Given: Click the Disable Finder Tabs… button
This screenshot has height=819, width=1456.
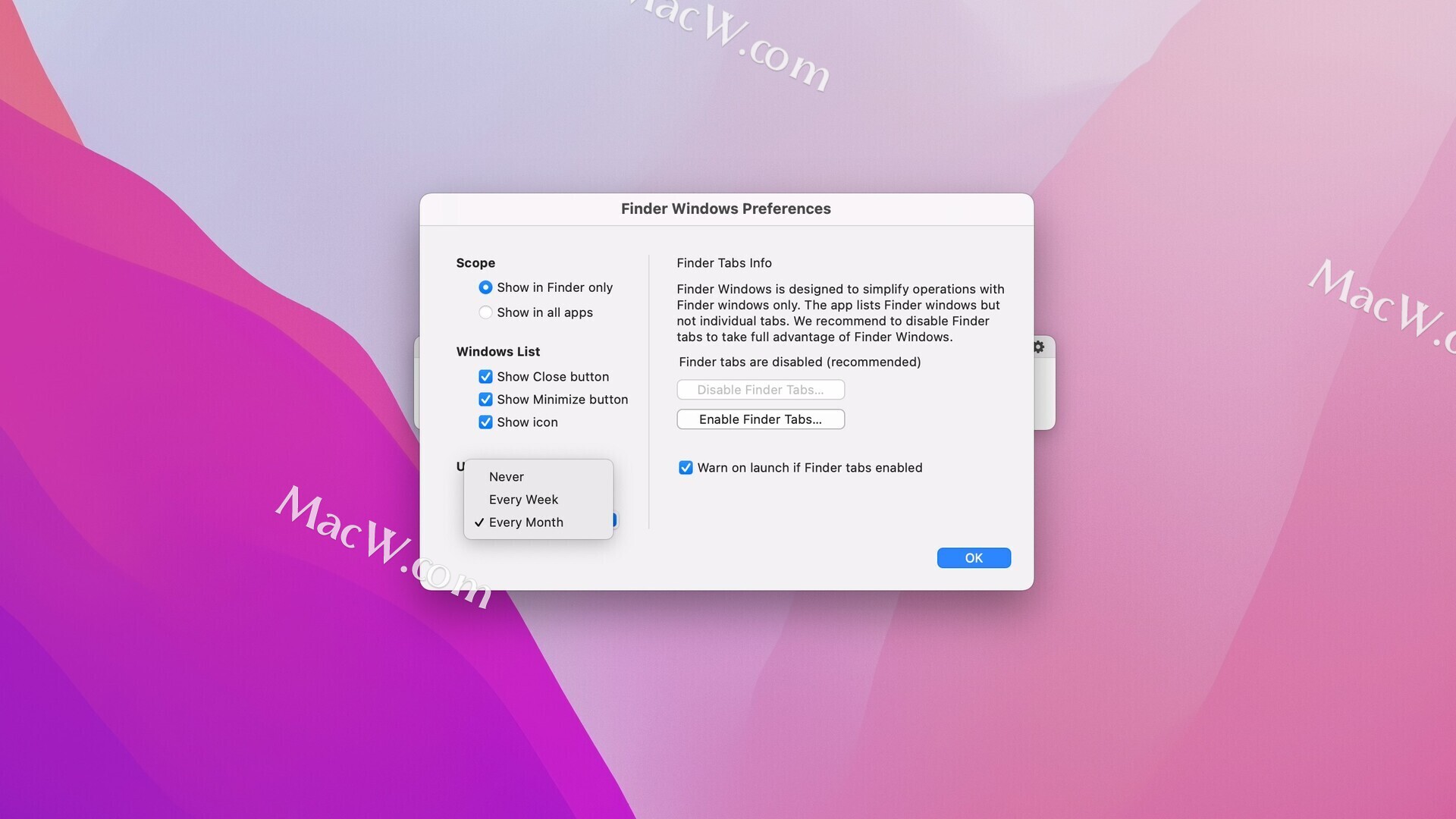Looking at the screenshot, I should [x=761, y=390].
